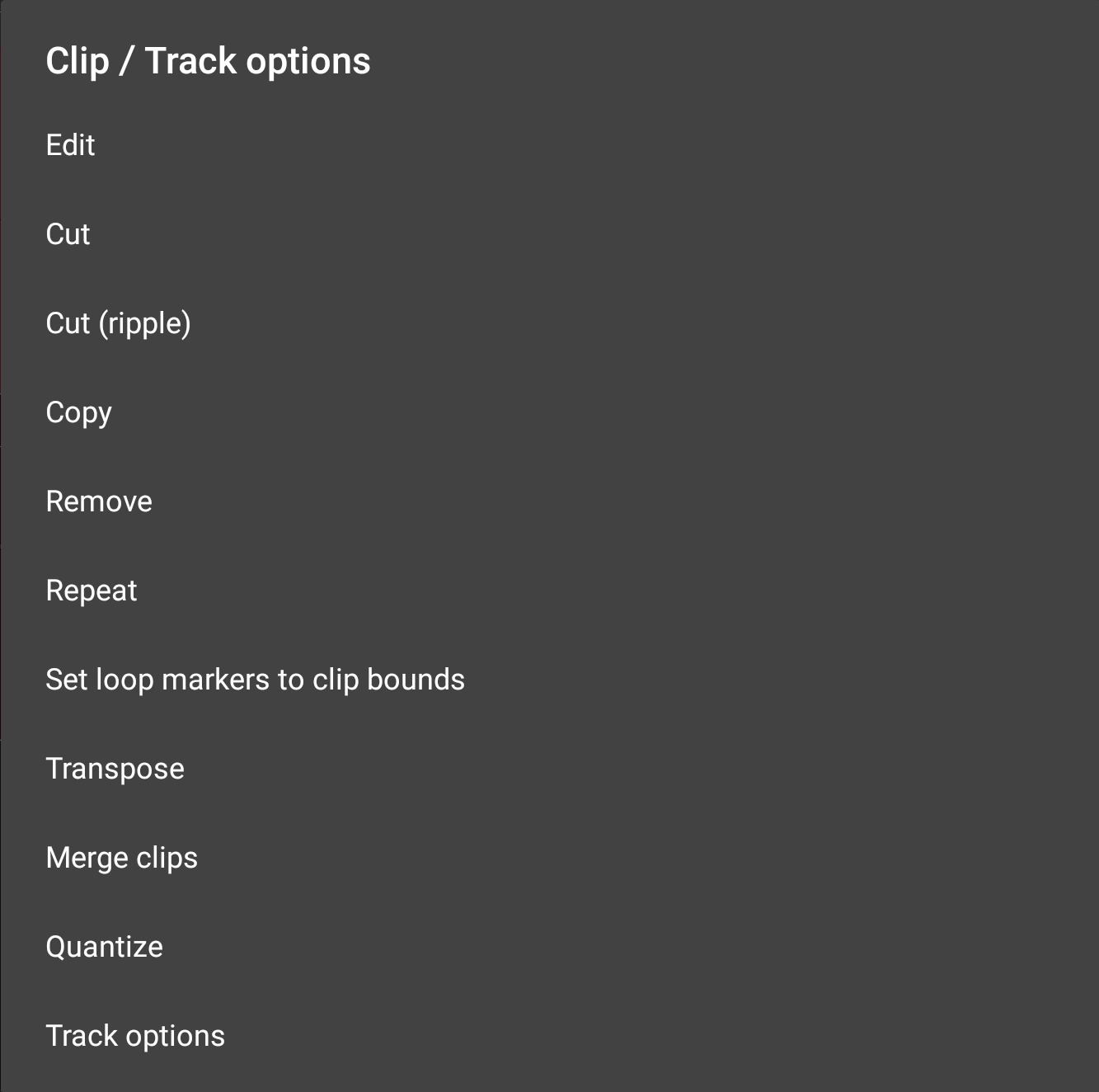Open the Transpose option
This screenshot has height=1092, width=1099.
[x=115, y=769]
